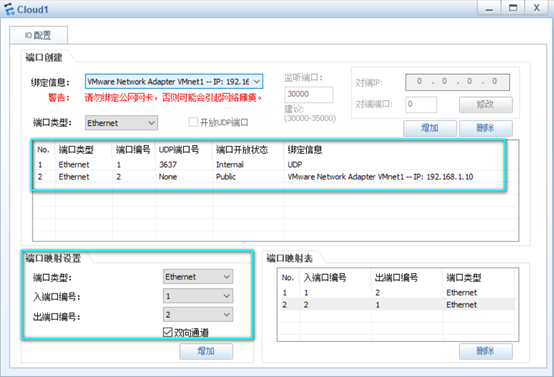Click the 增加 button under 端口映射设置
The width and height of the screenshot is (554, 377).
(x=206, y=351)
